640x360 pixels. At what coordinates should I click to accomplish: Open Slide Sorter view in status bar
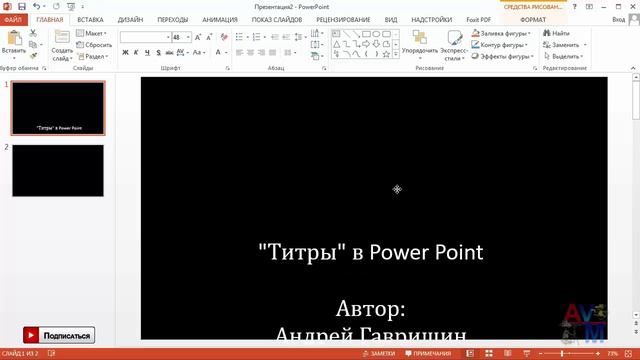tap(489, 353)
